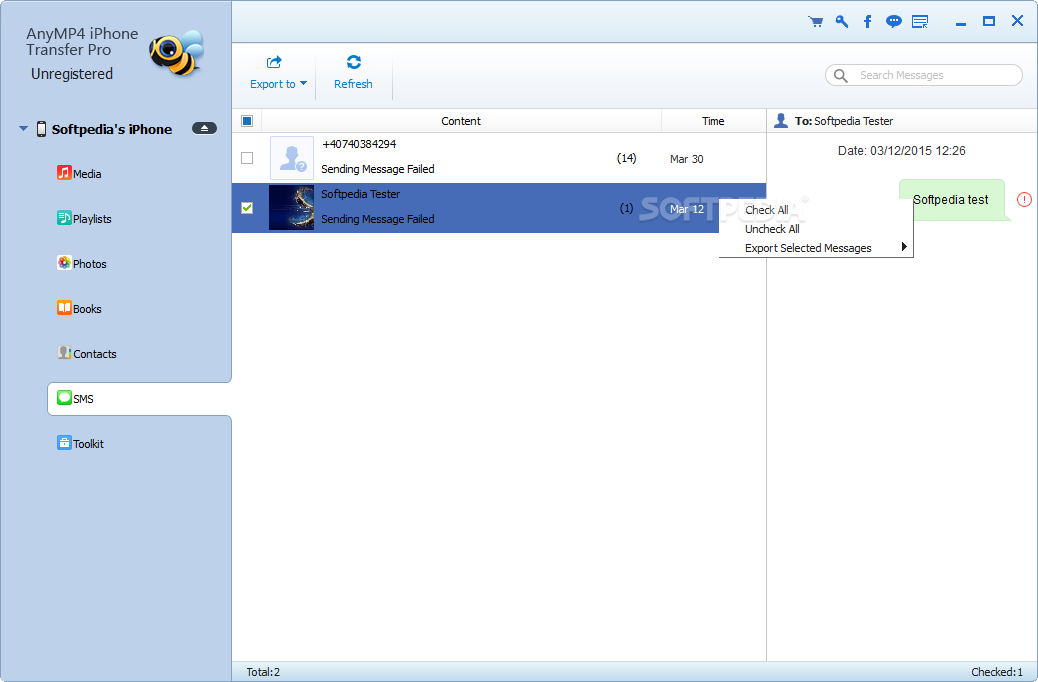Click the Export to share icon
Viewport: 1038px width, 682px height.
pos(274,62)
